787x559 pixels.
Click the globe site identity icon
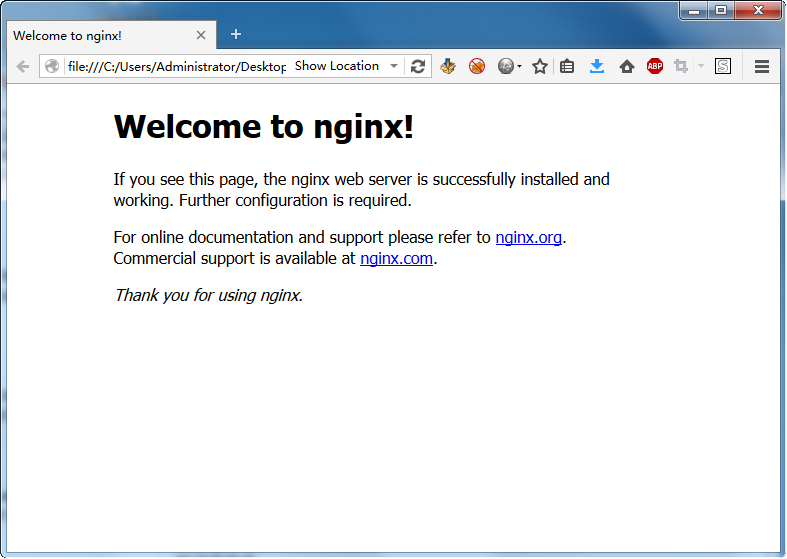coord(52,66)
